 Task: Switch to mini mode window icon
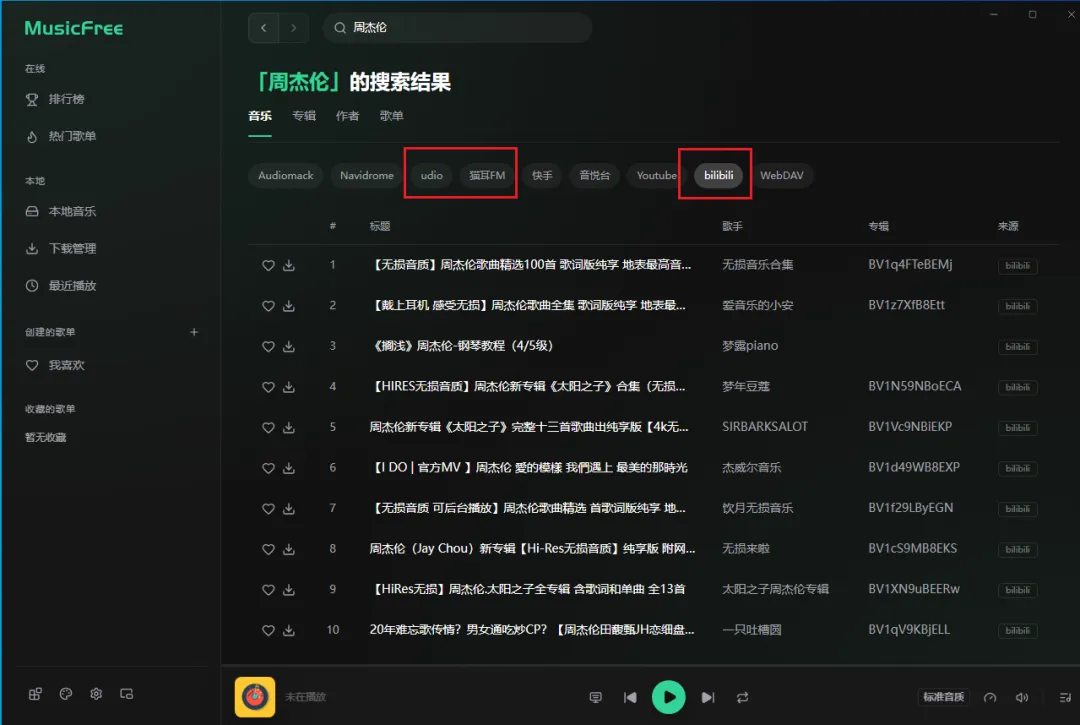126,694
